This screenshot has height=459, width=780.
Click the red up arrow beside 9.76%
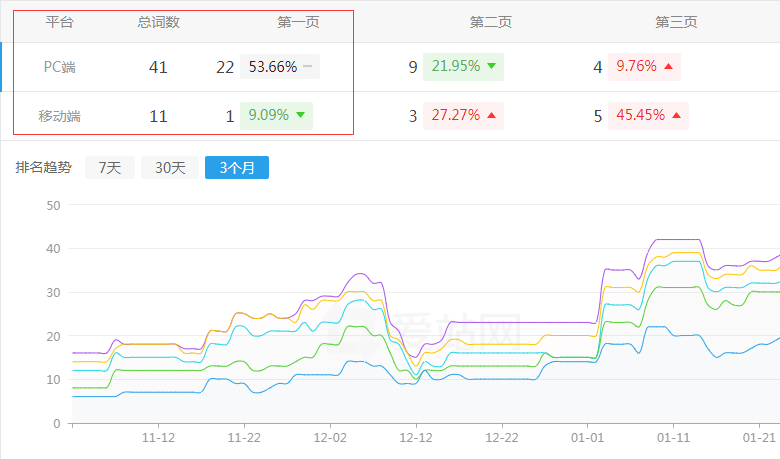pos(668,67)
